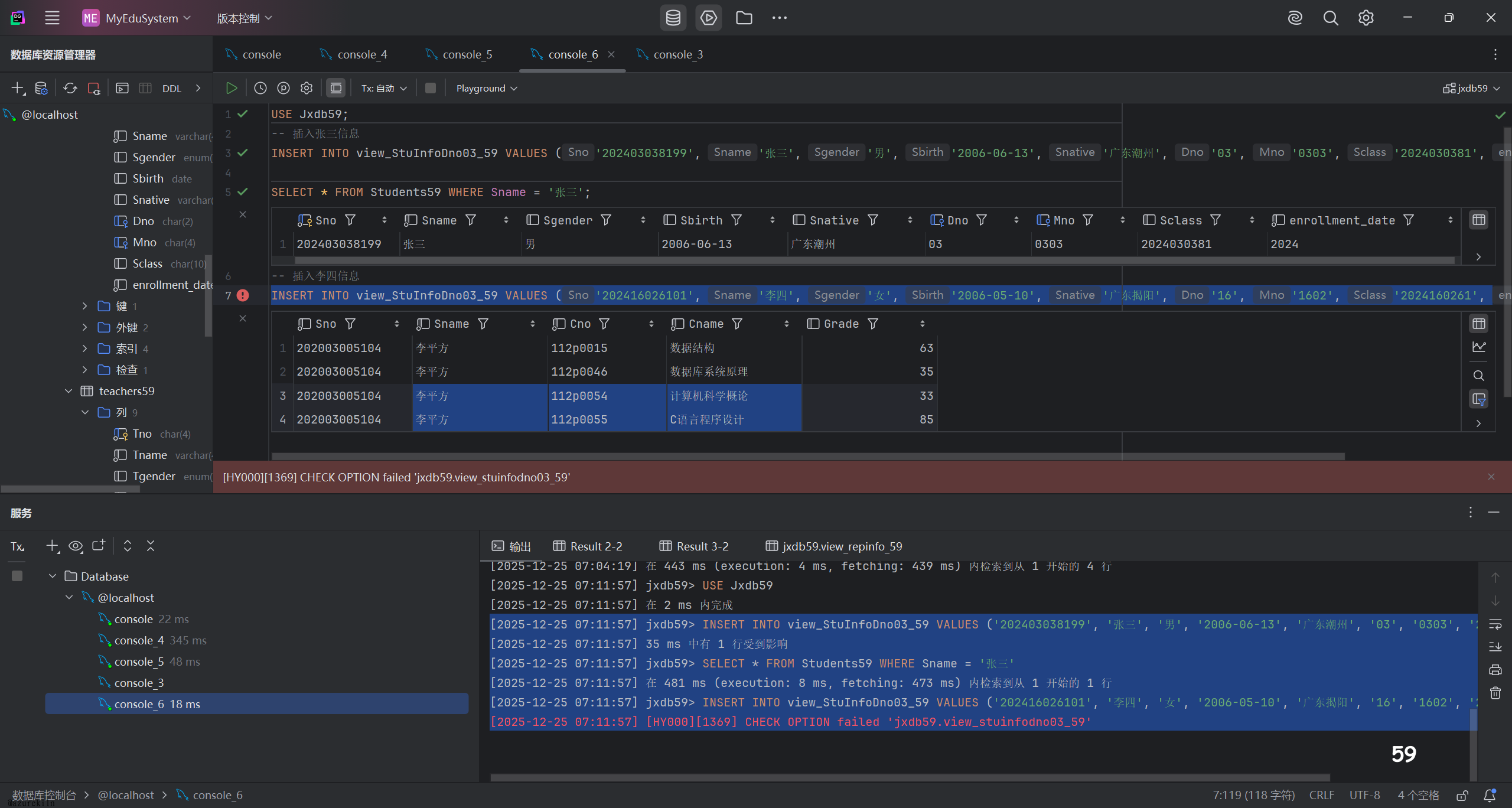Viewport: 1512px width, 808px height.
Task: Click the print icon in output panel
Action: (1495, 670)
